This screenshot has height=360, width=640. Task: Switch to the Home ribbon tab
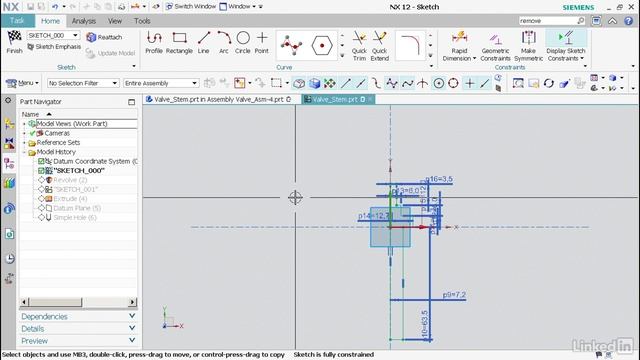[50, 21]
